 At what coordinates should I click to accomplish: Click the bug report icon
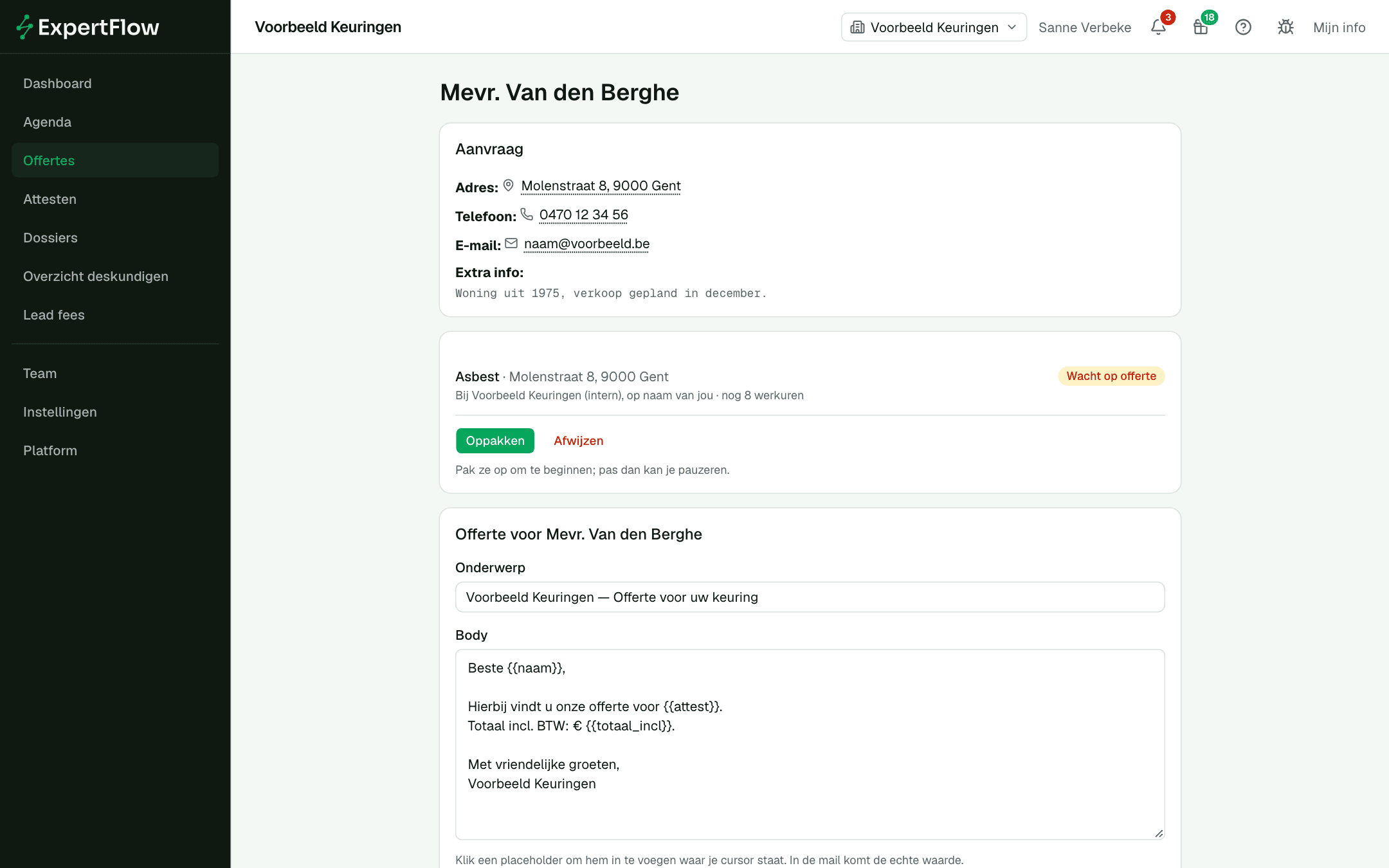coord(1285,27)
